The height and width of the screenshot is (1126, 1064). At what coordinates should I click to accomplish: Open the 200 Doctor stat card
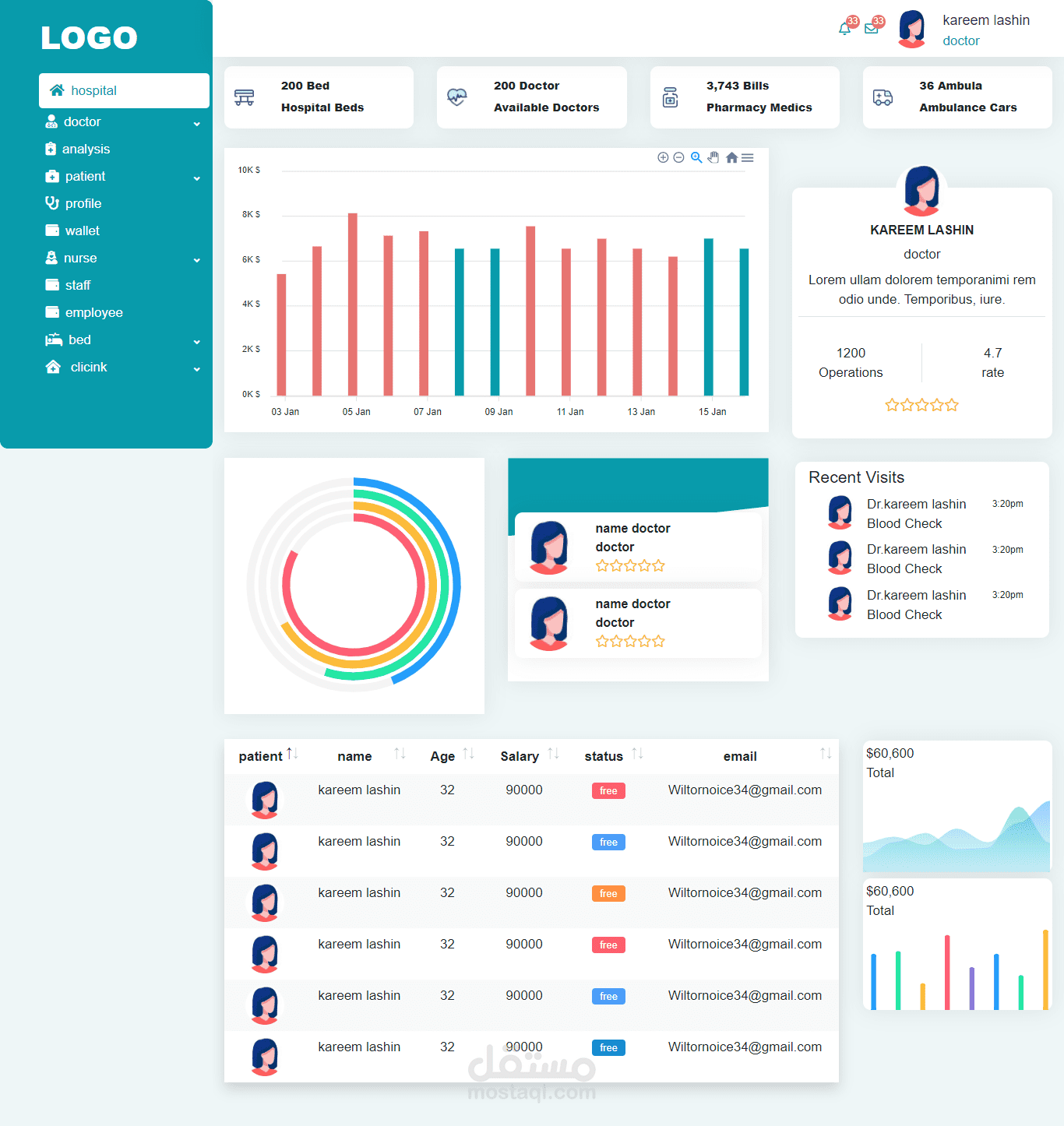(x=532, y=97)
